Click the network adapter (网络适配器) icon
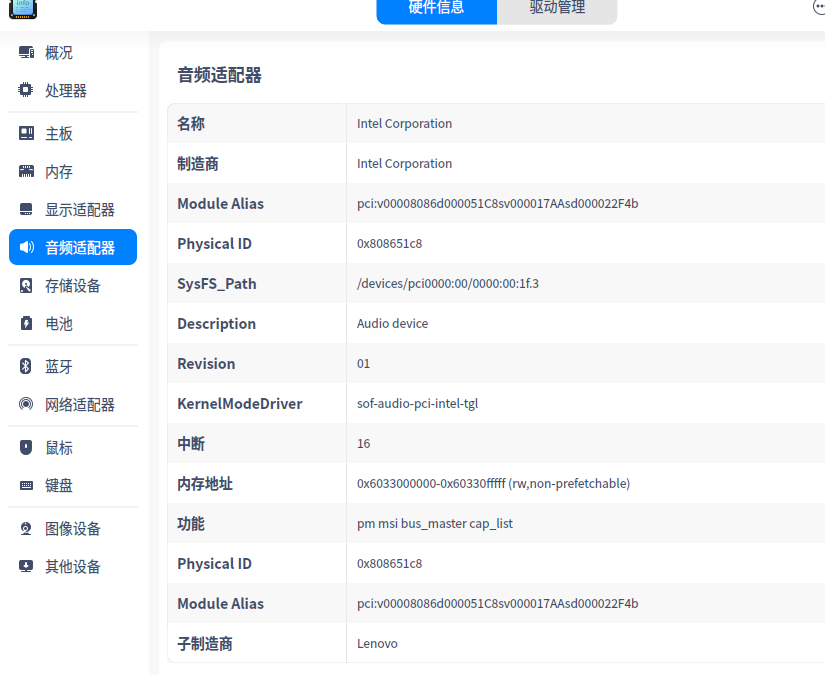 [26, 405]
